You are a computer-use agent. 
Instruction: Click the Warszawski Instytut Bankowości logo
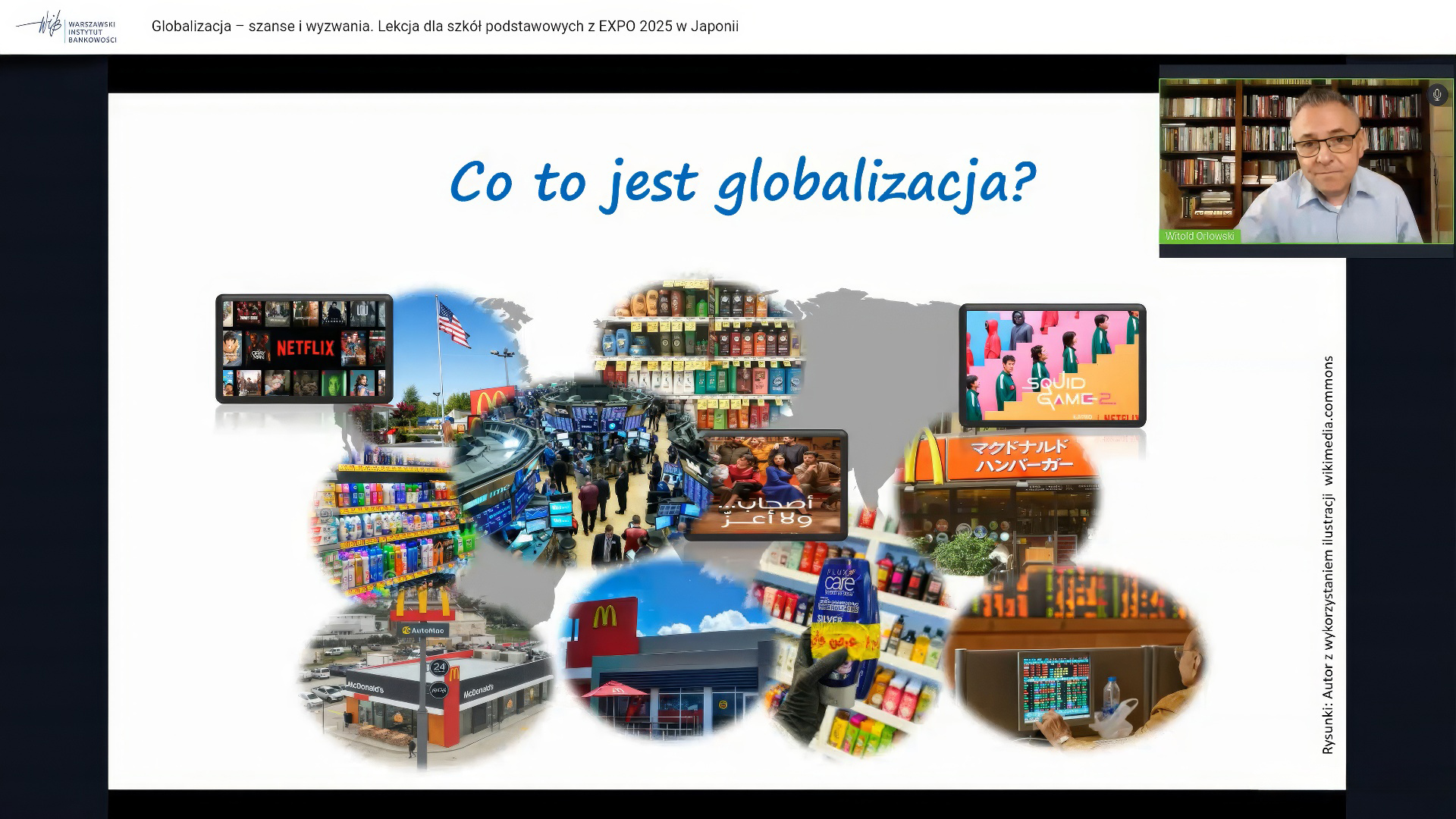coord(67,27)
